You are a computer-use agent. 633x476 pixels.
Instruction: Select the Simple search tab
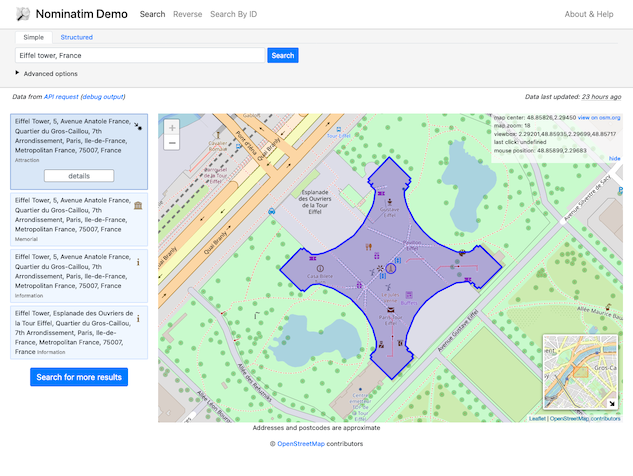(34, 37)
